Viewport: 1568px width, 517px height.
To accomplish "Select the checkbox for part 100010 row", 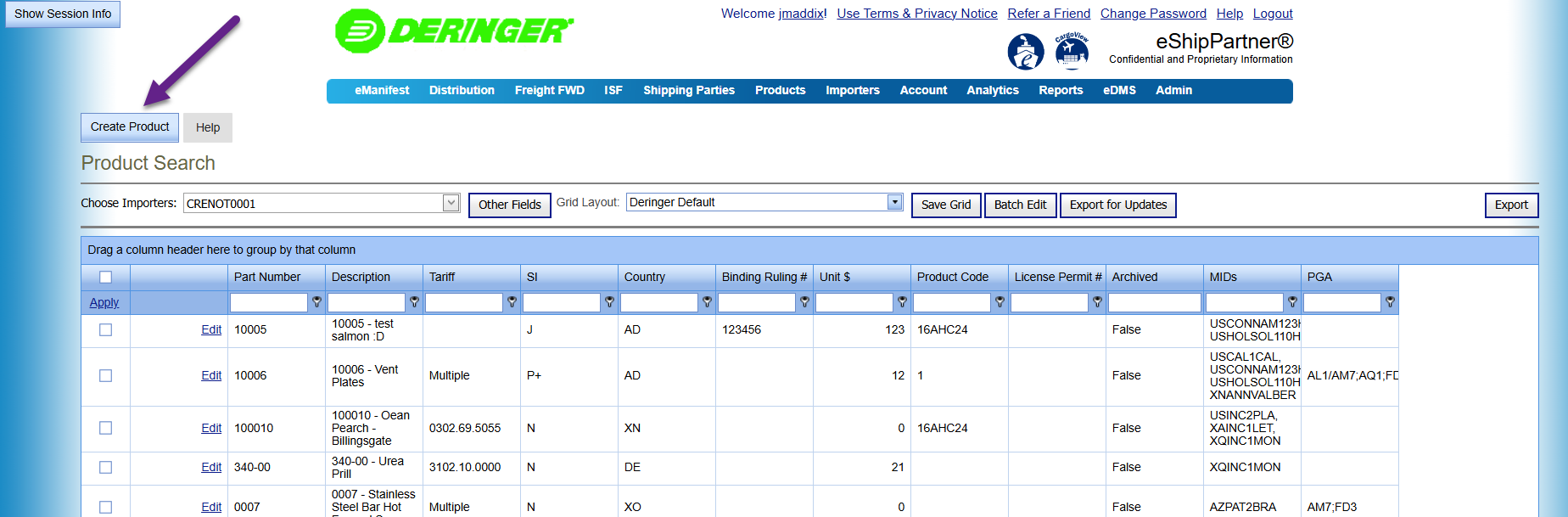I will pos(105,428).
